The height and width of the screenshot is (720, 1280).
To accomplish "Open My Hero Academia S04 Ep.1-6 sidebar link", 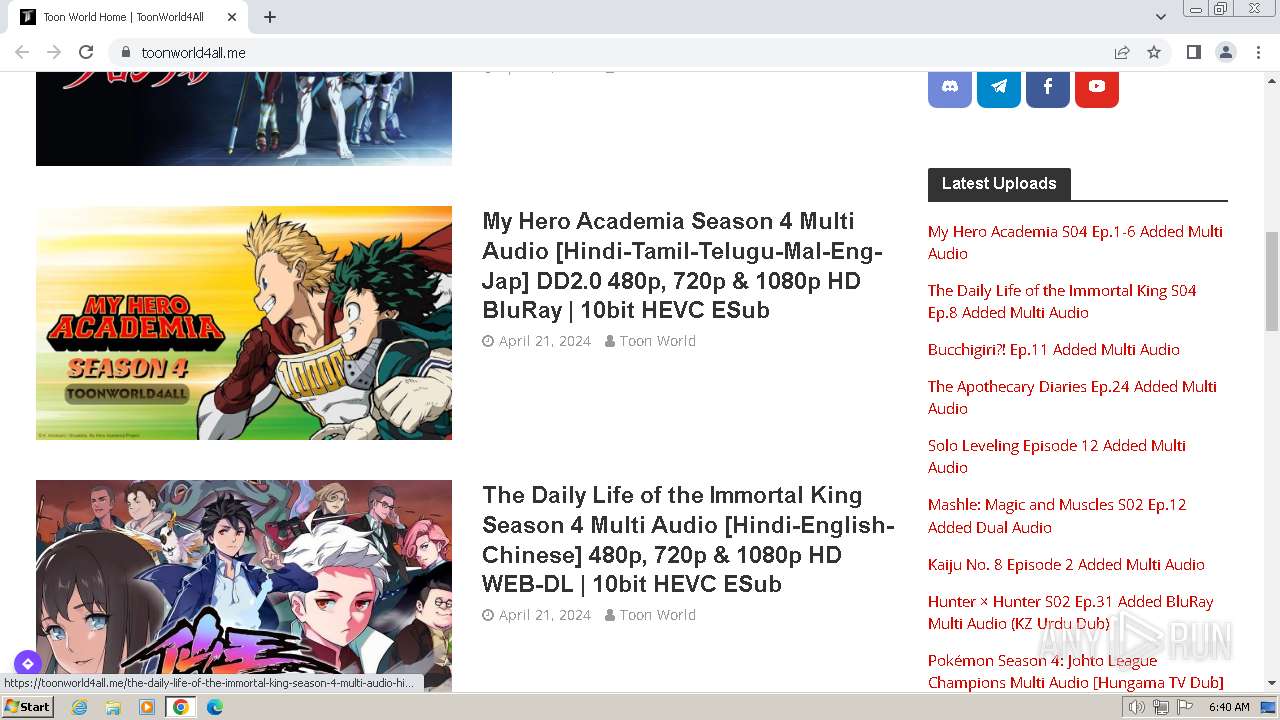I will tap(1075, 242).
